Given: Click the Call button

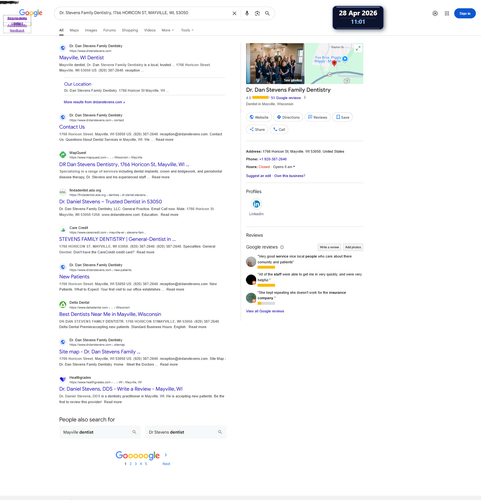Looking at the screenshot, I should pos(279,129).
